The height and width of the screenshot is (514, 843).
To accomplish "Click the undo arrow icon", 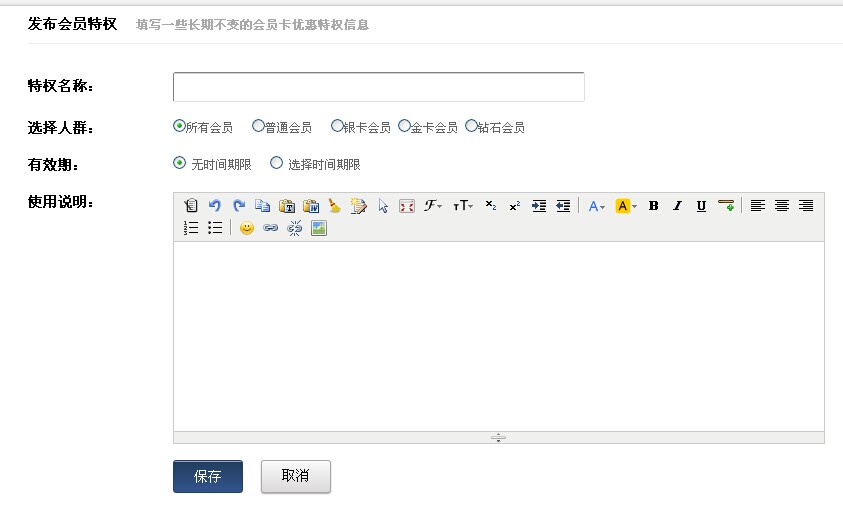I will coord(215,206).
